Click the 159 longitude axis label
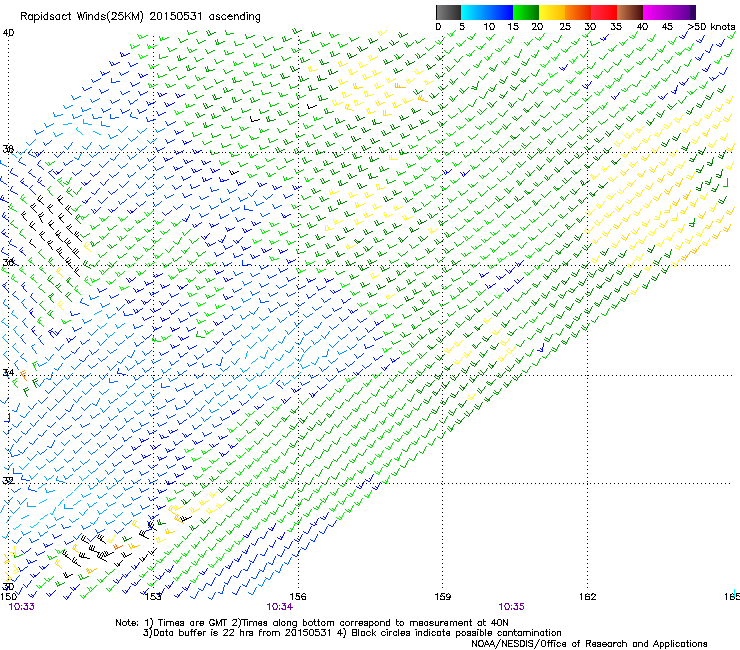The width and height of the screenshot is (740, 650). (x=443, y=597)
